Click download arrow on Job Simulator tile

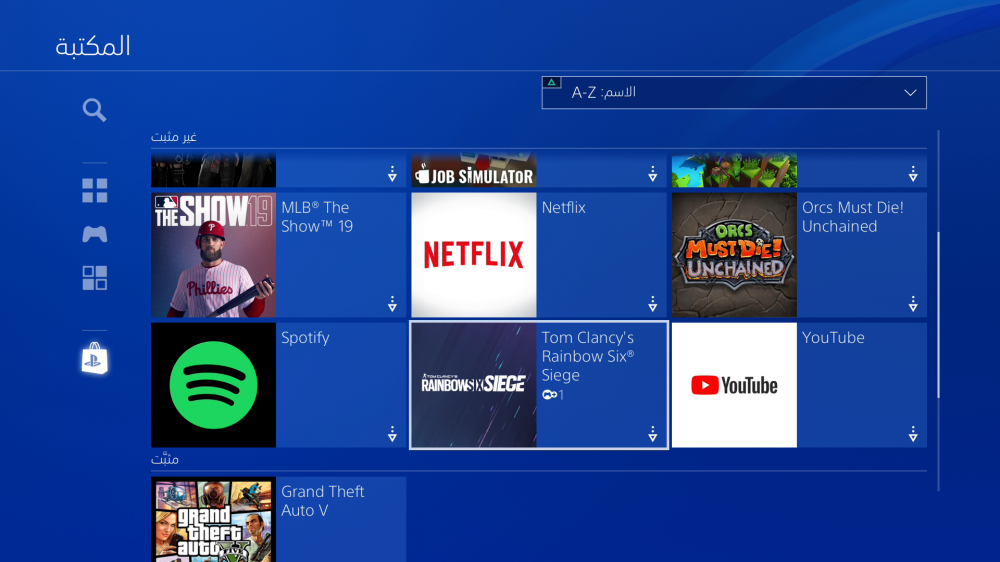(x=652, y=174)
